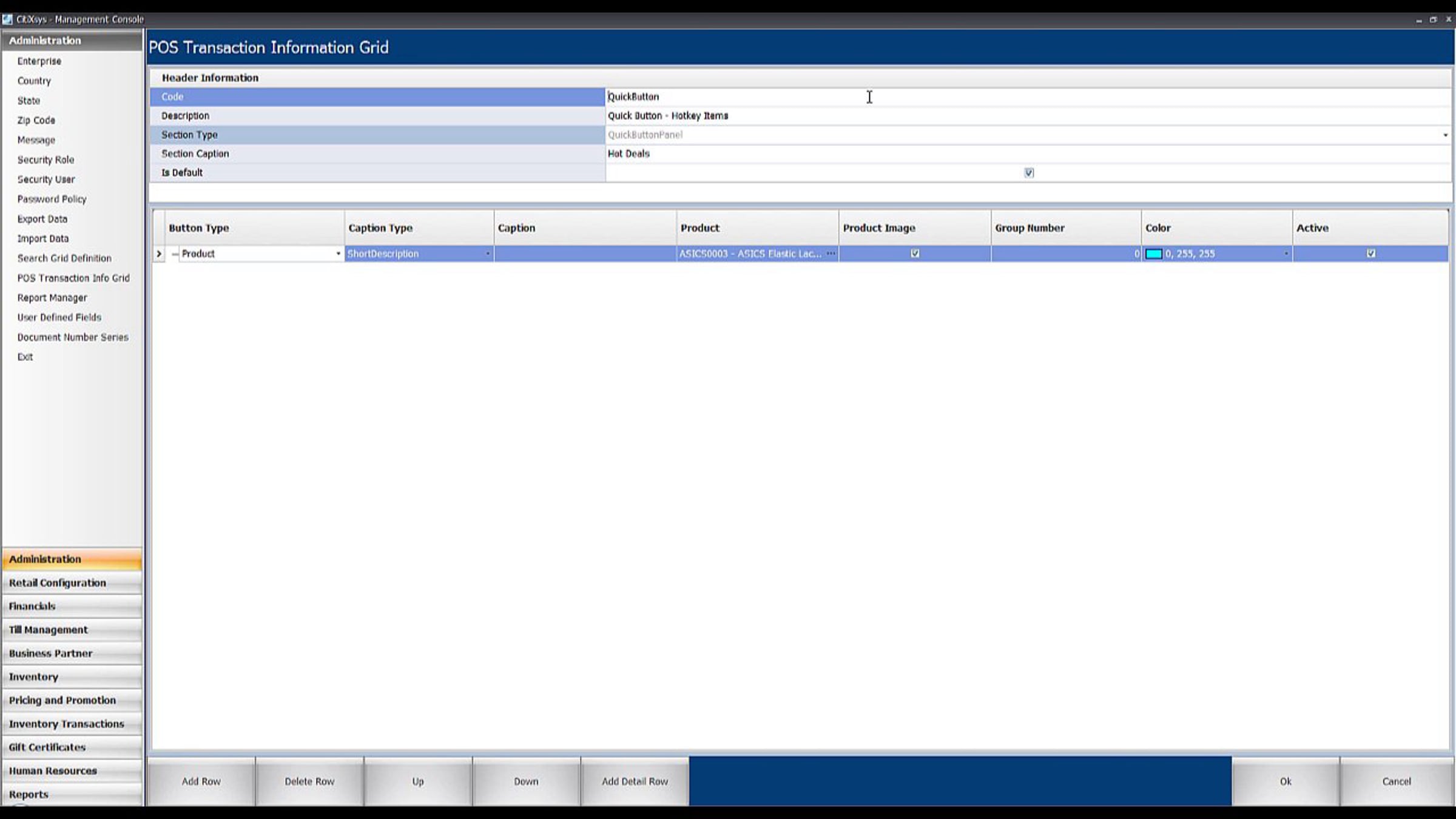This screenshot has height=819, width=1456.
Task: Click the Product lookup ellipsis button
Action: (831, 254)
